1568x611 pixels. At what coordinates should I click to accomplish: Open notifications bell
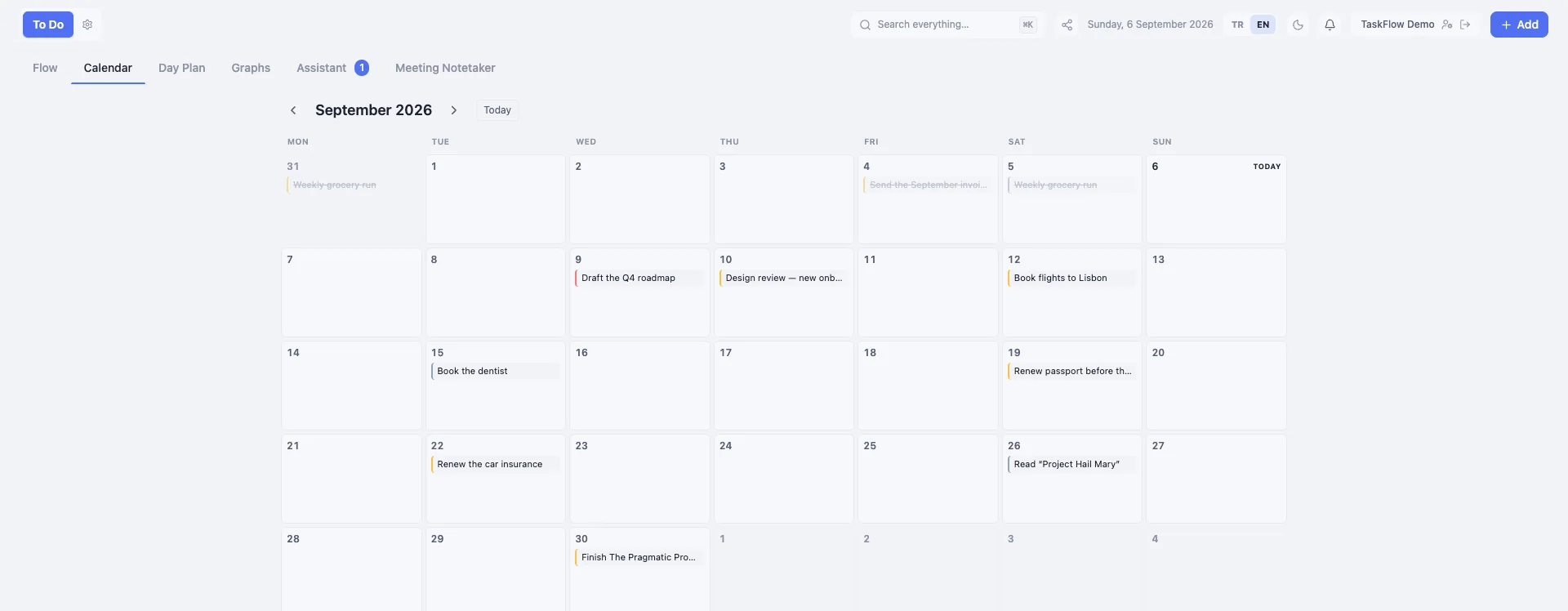(1330, 25)
